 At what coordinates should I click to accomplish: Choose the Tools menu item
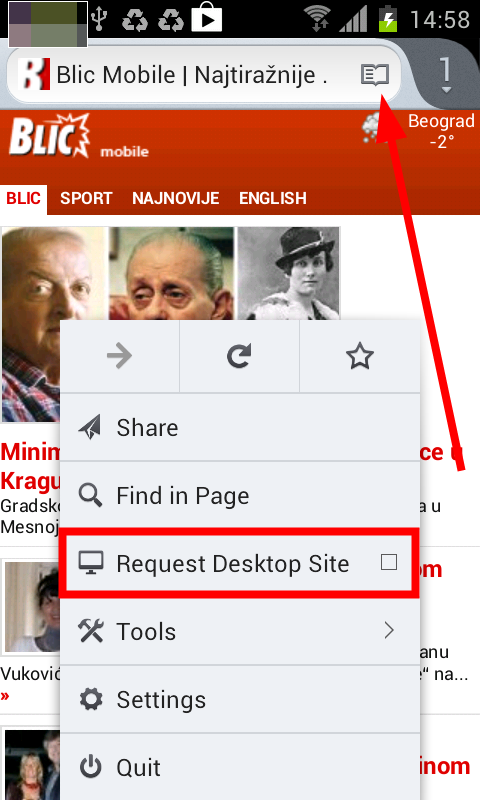pyautogui.click(x=240, y=631)
